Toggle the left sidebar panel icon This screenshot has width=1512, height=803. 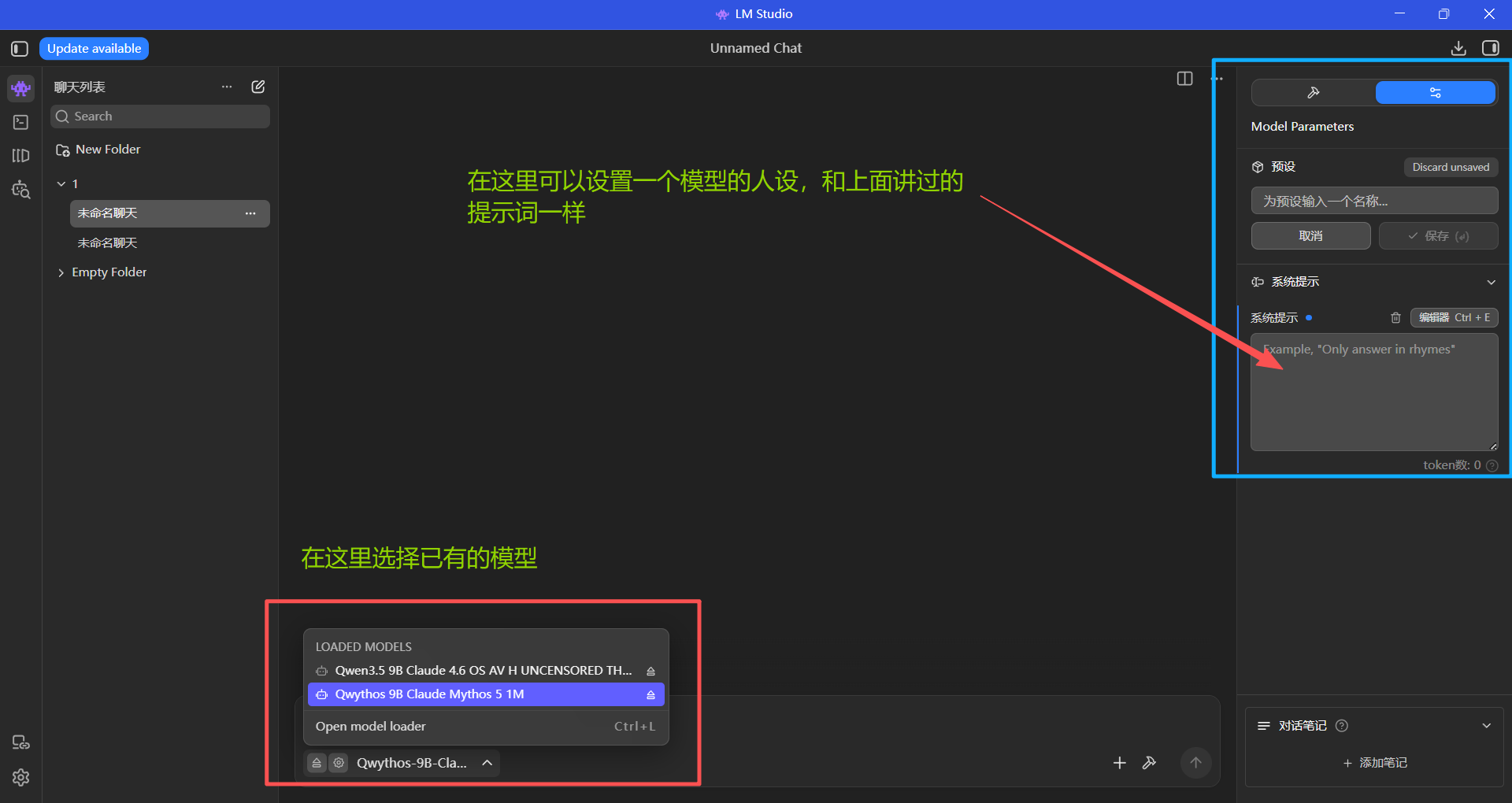pyautogui.click(x=20, y=49)
